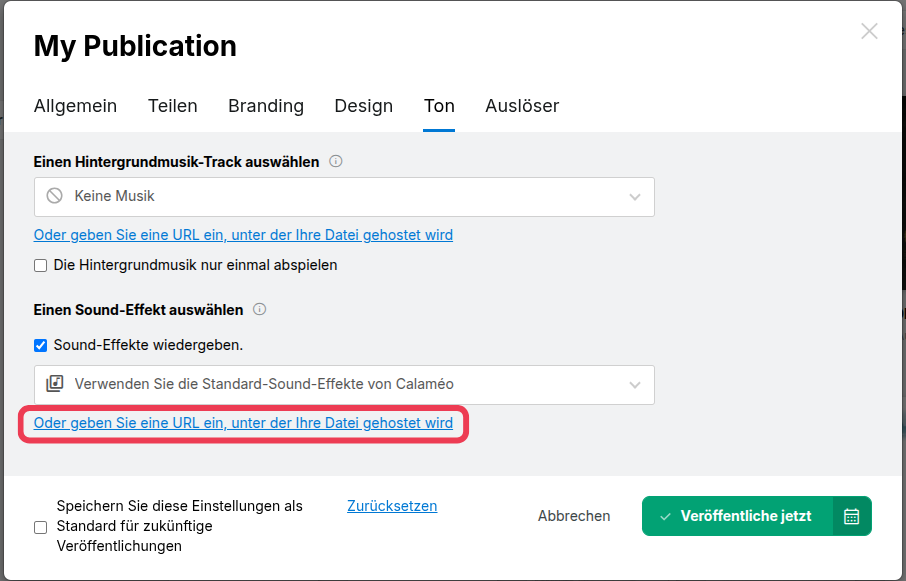This screenshot has height=581, width=906.
Task: Click Veröffentliche jetzt button
Action: point(737,516)
